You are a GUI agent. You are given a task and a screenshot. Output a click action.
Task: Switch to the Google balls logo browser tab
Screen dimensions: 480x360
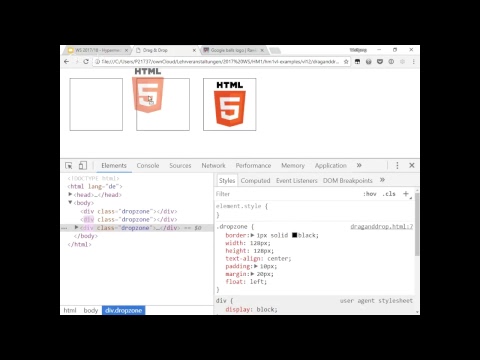(x=234, y=50)
